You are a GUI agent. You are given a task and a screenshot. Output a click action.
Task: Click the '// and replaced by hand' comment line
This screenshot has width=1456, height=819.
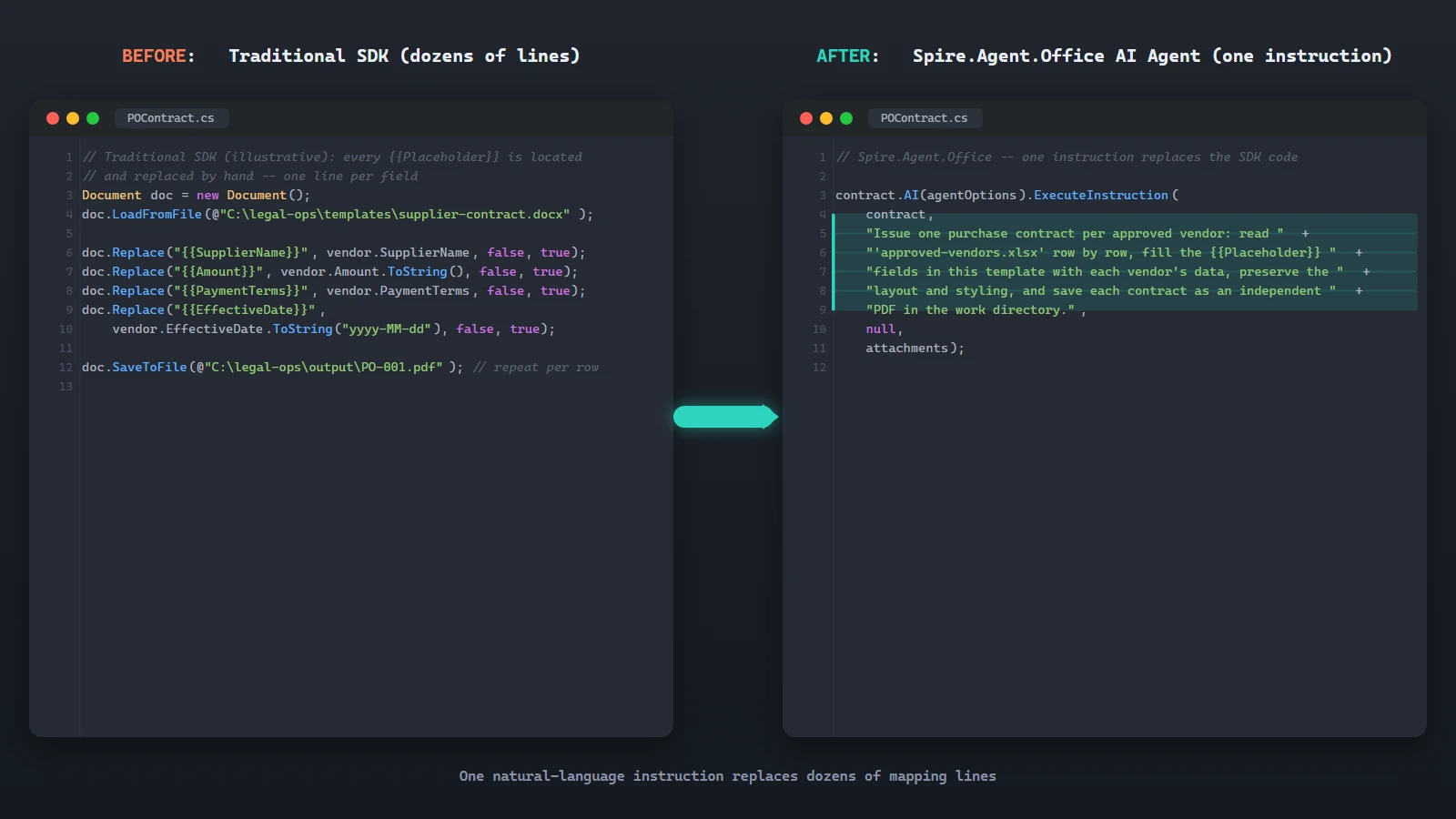pyautogui.click(x=250, y=177)
